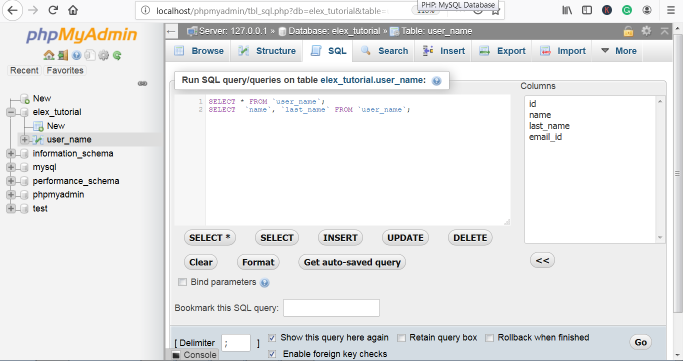The image size is (683, 361).
Task: Click the INSERT query button
Action: [340, 238]
